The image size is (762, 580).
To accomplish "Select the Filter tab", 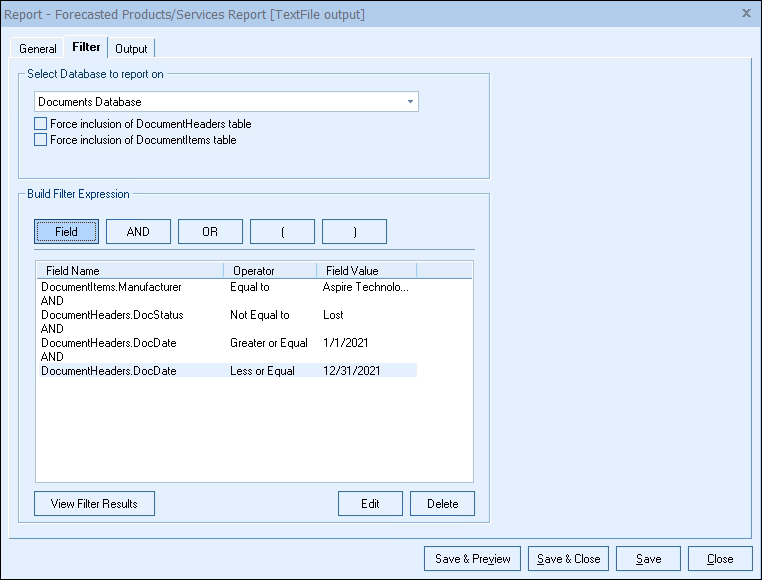I will point(86,48).
